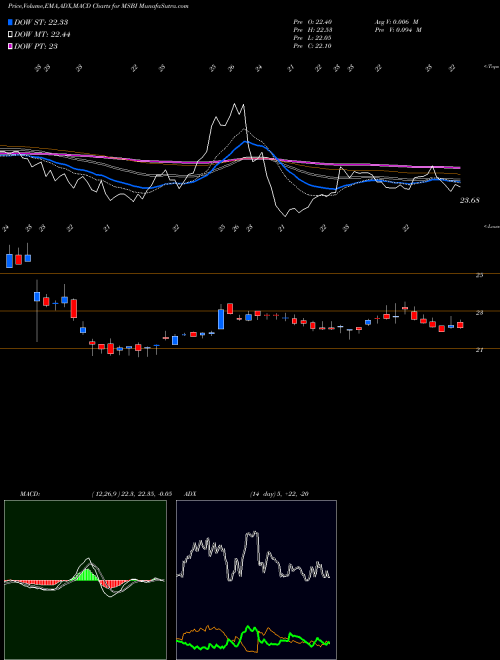Click the 25 price axis label
This screenshot has width=500, height=660.
[479, 275]
